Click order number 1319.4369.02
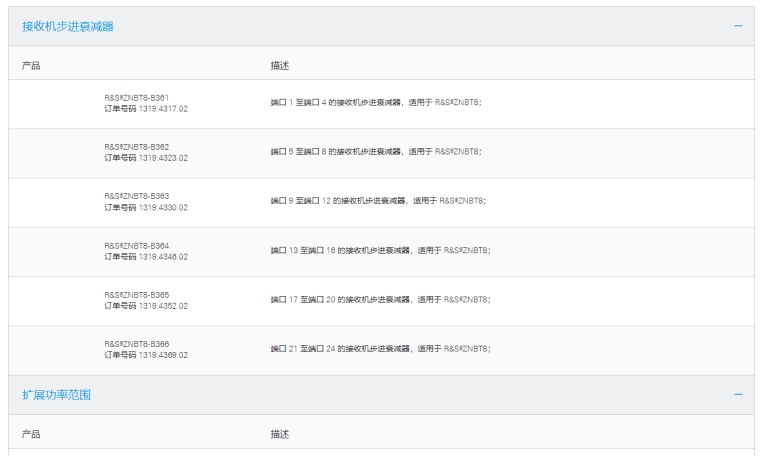 point(146,354)
